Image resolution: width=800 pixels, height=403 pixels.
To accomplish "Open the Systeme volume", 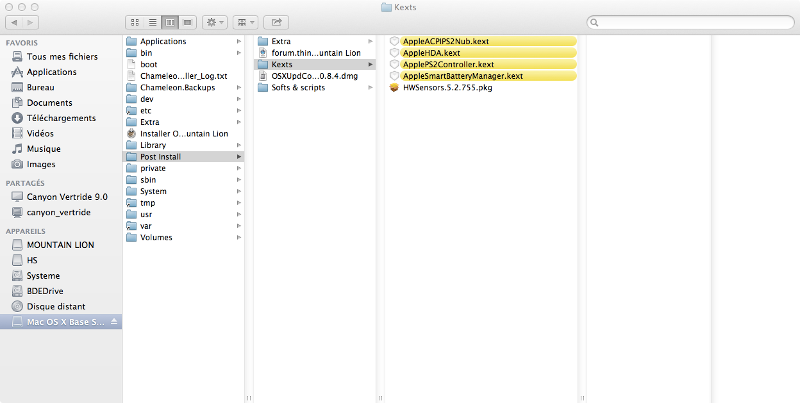I will click(x=61, y=275).
